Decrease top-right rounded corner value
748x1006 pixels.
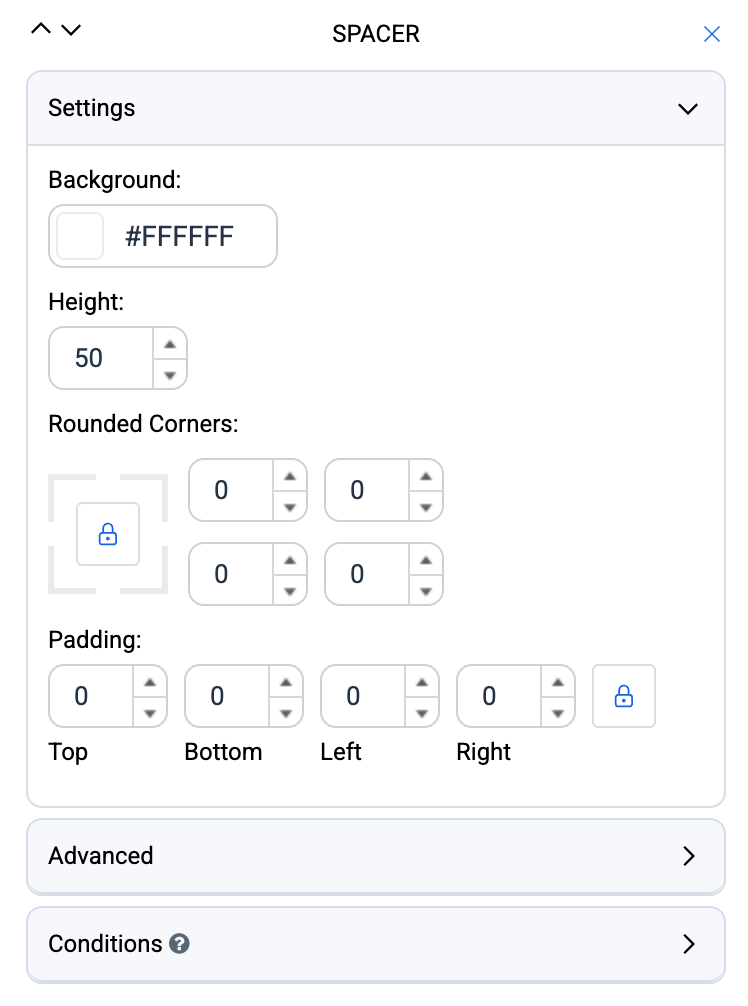coord(426,507)
